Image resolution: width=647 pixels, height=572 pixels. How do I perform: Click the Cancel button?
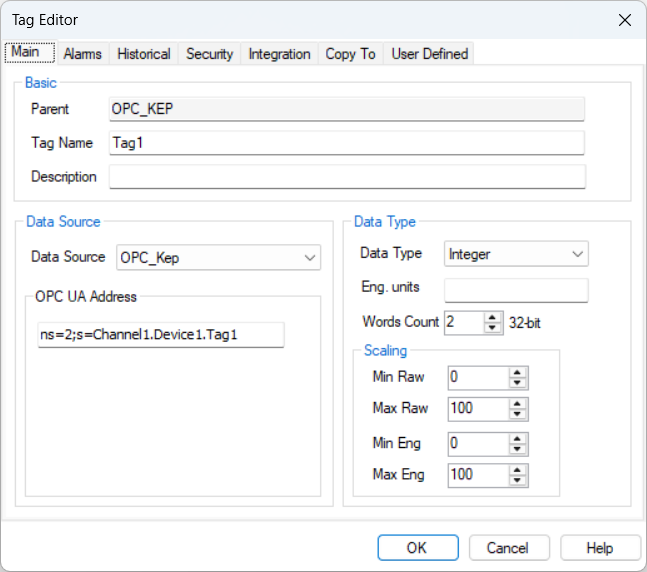pos(507,548)
